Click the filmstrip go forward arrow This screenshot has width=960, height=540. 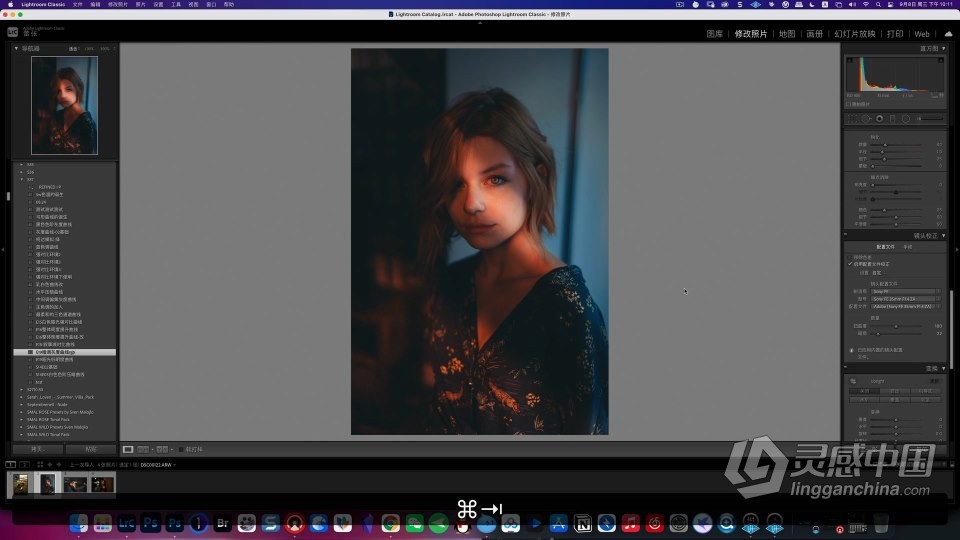pyautogui.click(x=59, y=465)
